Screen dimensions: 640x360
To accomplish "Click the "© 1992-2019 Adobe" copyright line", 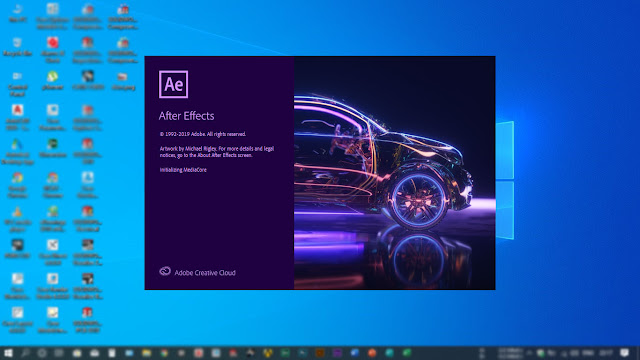I will coord(203,134).
